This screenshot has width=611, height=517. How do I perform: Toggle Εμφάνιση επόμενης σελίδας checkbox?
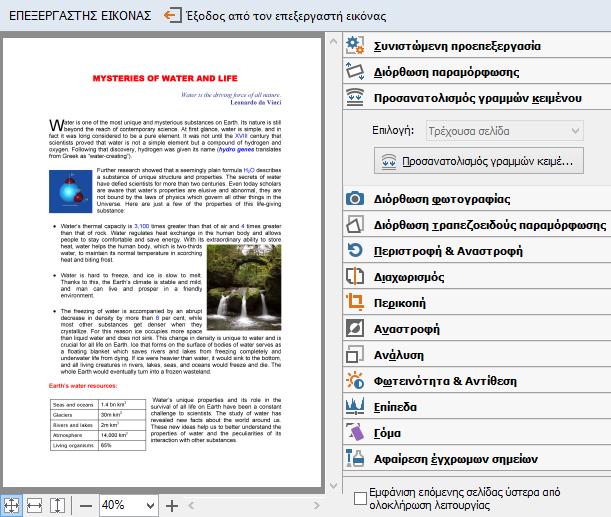pos(360,499)
